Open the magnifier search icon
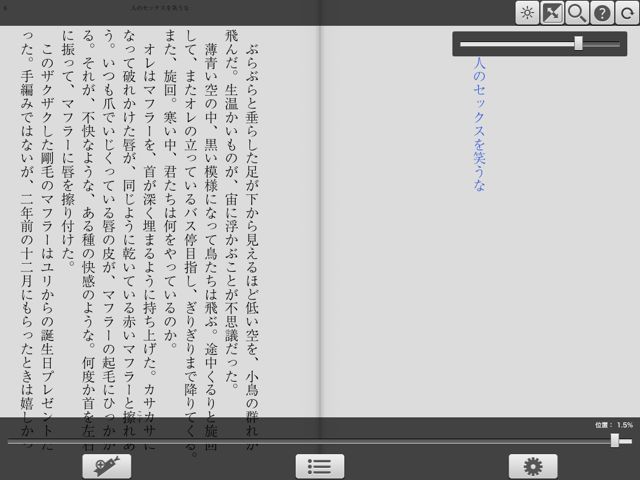640x480 pixels. point(577,13)
